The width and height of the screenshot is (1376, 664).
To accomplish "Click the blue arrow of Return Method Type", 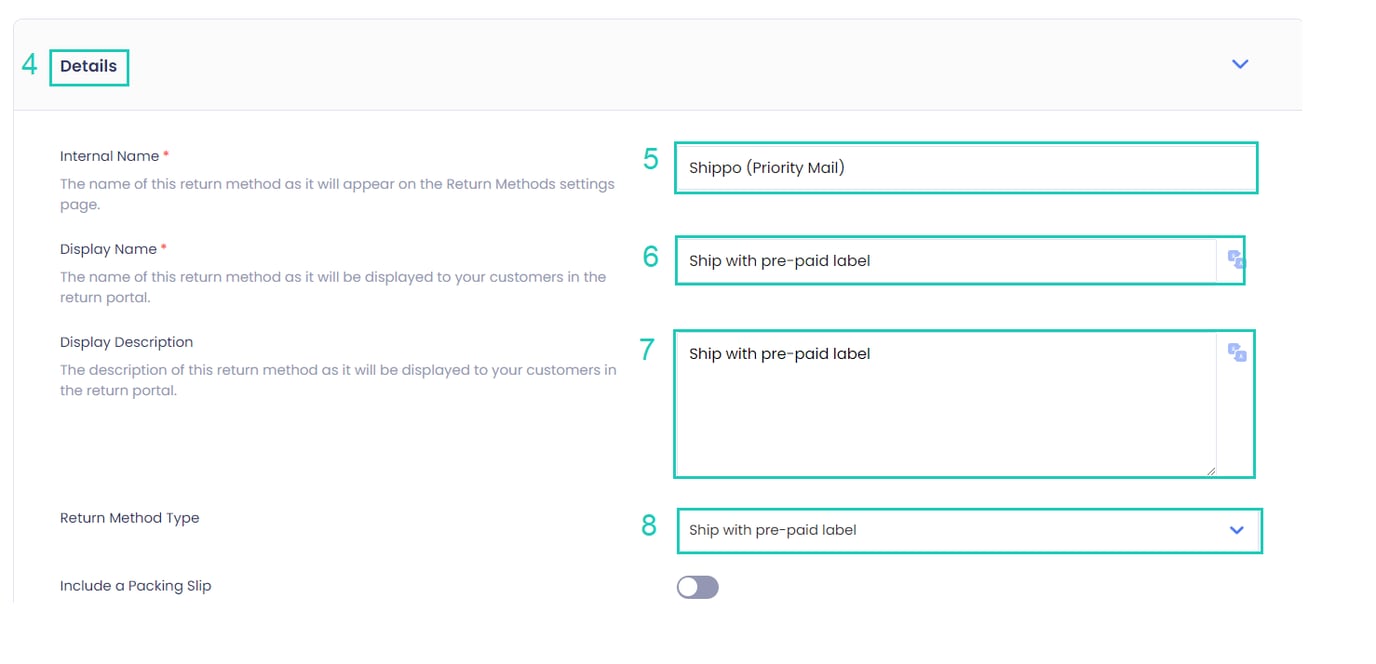I will pos(1237,530).
